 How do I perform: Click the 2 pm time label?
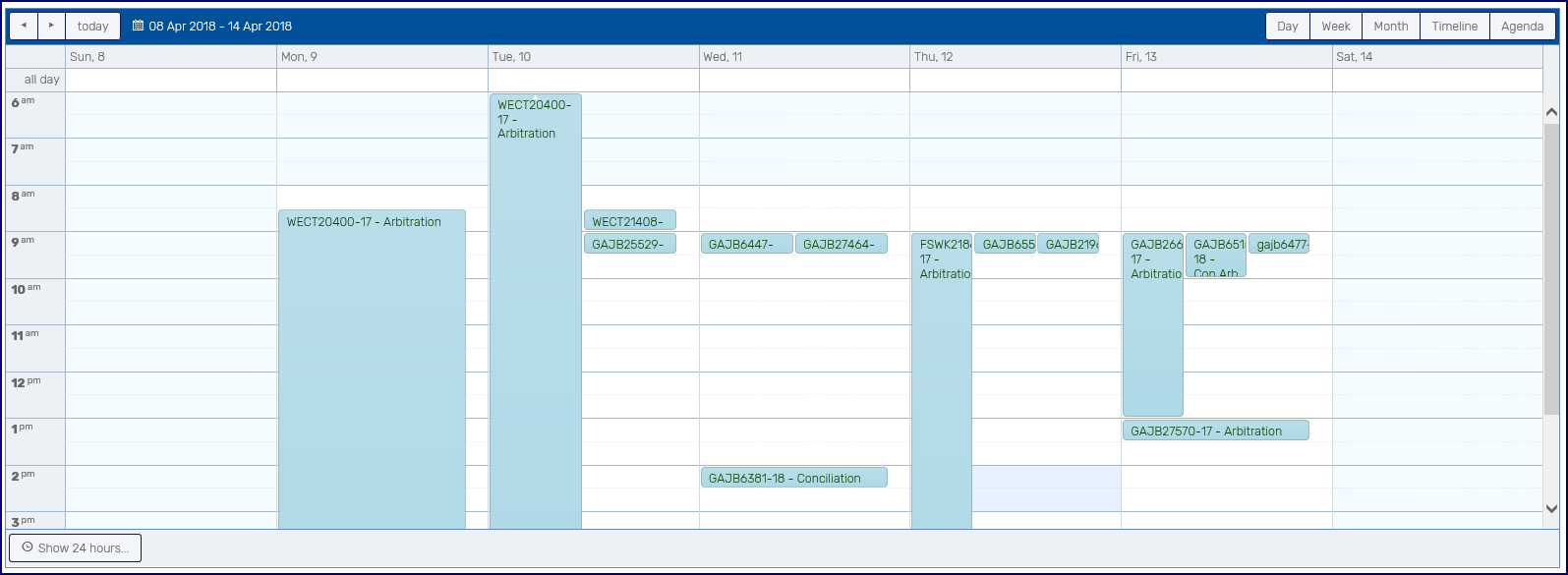click(x=23, y=476)
